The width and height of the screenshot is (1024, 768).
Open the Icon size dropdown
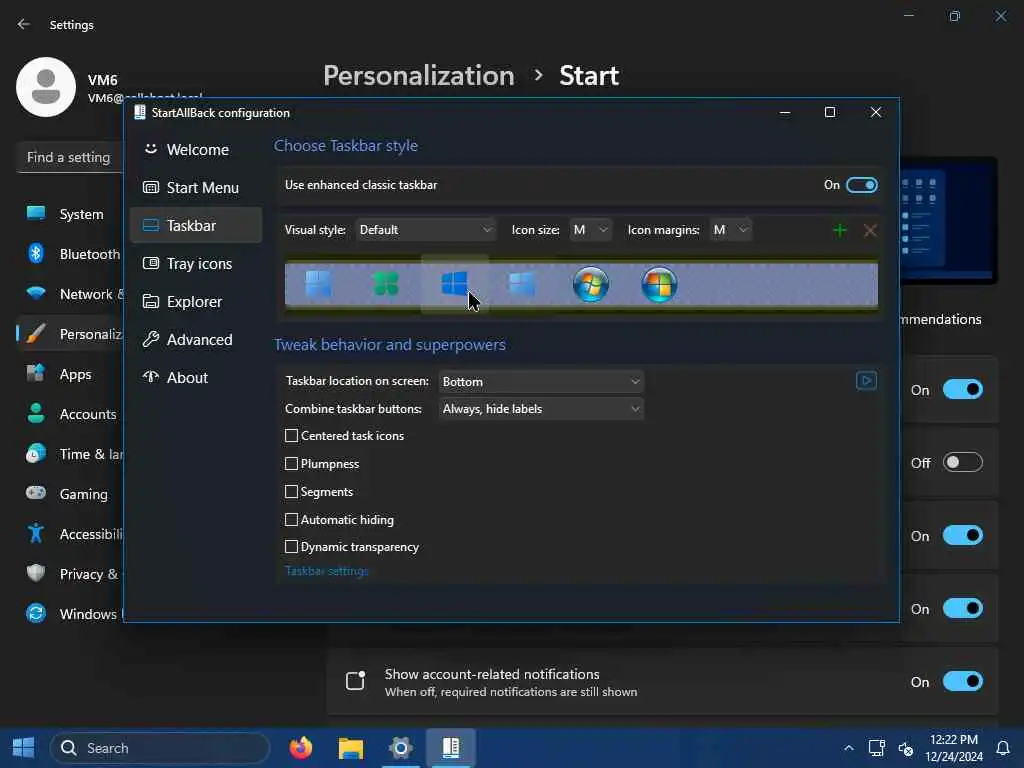(x=590, y=230)
